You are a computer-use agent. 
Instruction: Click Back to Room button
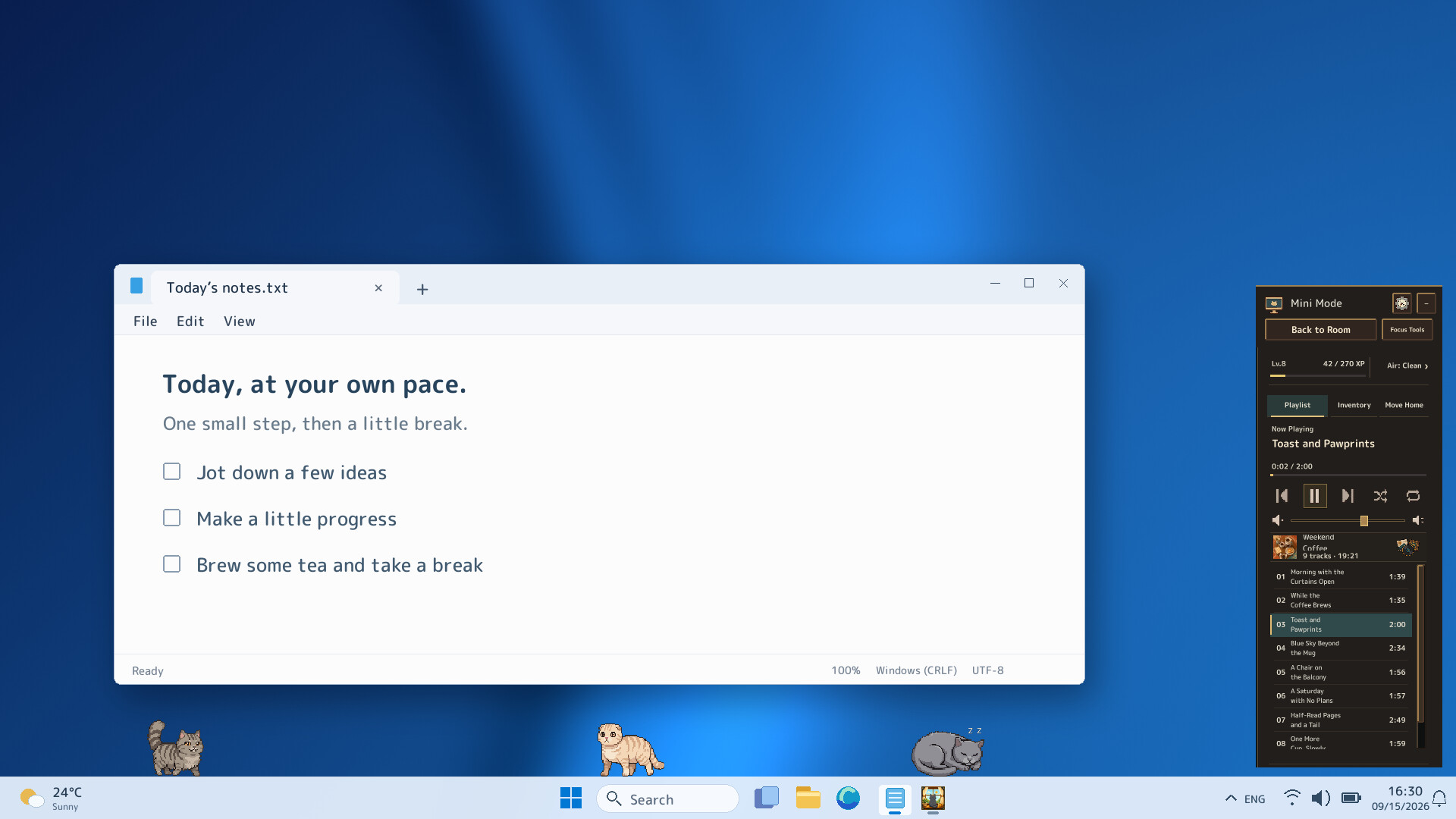[1320, 330]
